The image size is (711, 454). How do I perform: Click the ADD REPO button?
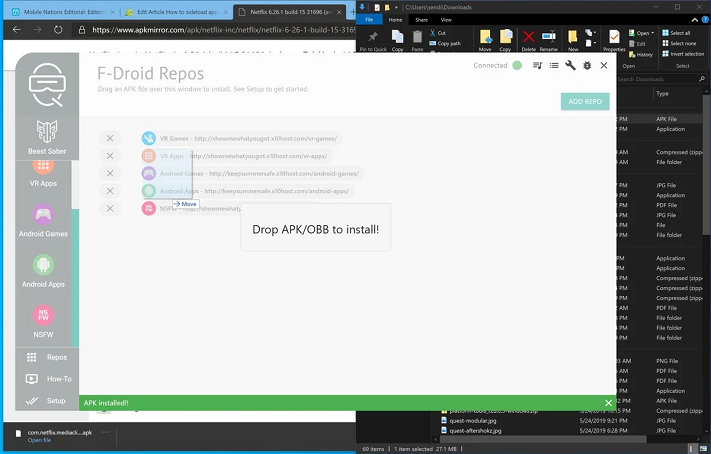585,102
